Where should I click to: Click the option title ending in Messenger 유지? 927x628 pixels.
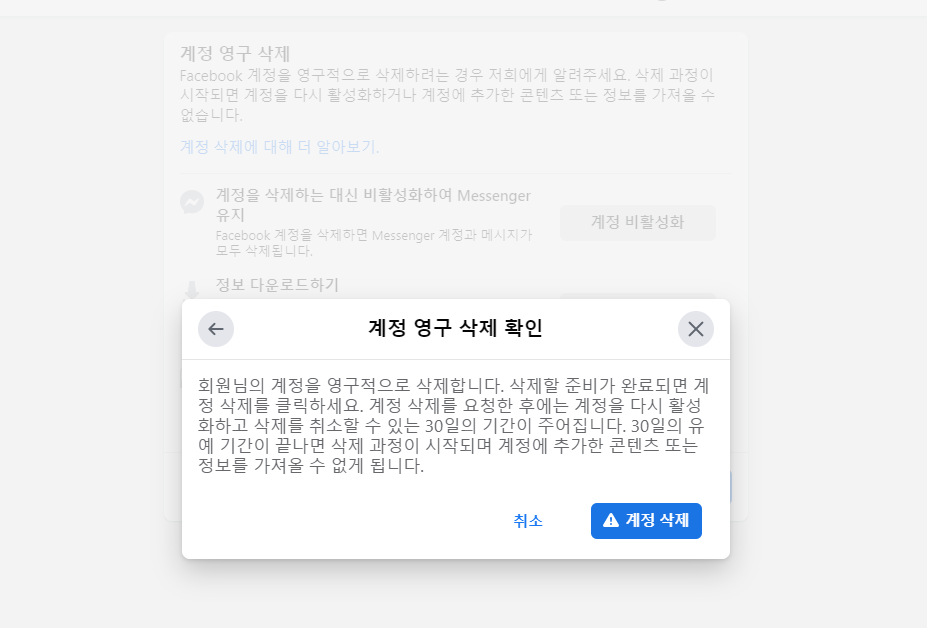373,205
